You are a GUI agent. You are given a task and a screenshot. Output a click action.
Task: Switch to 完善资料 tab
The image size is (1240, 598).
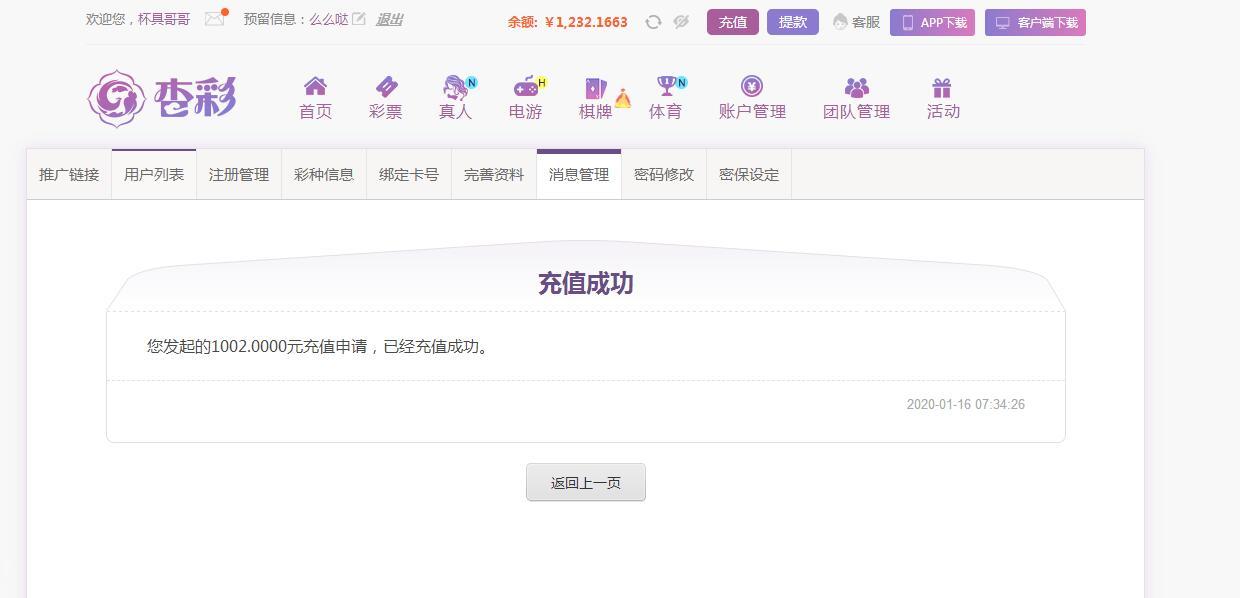(x=494, y=174)
